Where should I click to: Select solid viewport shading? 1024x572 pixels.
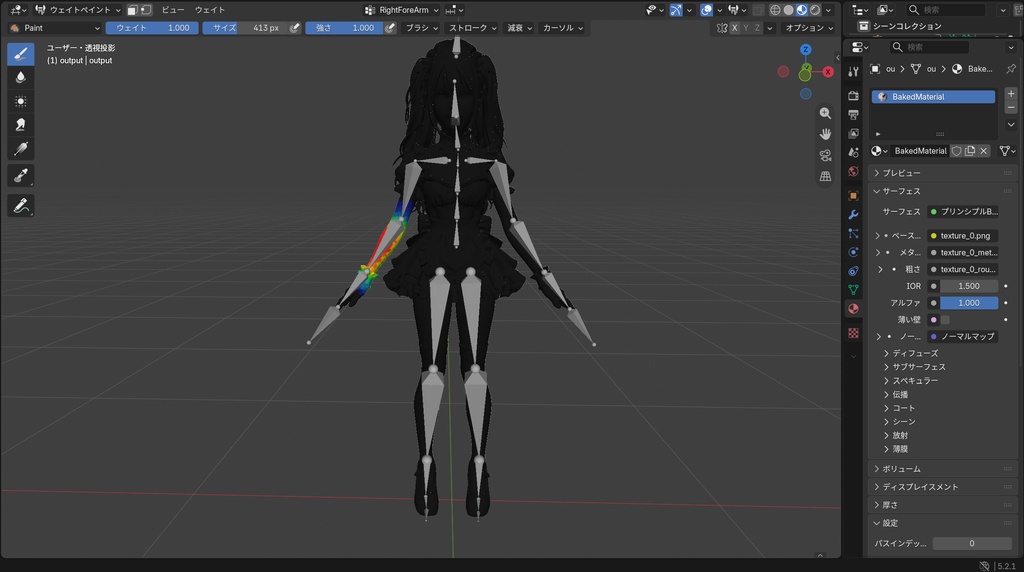788,10
